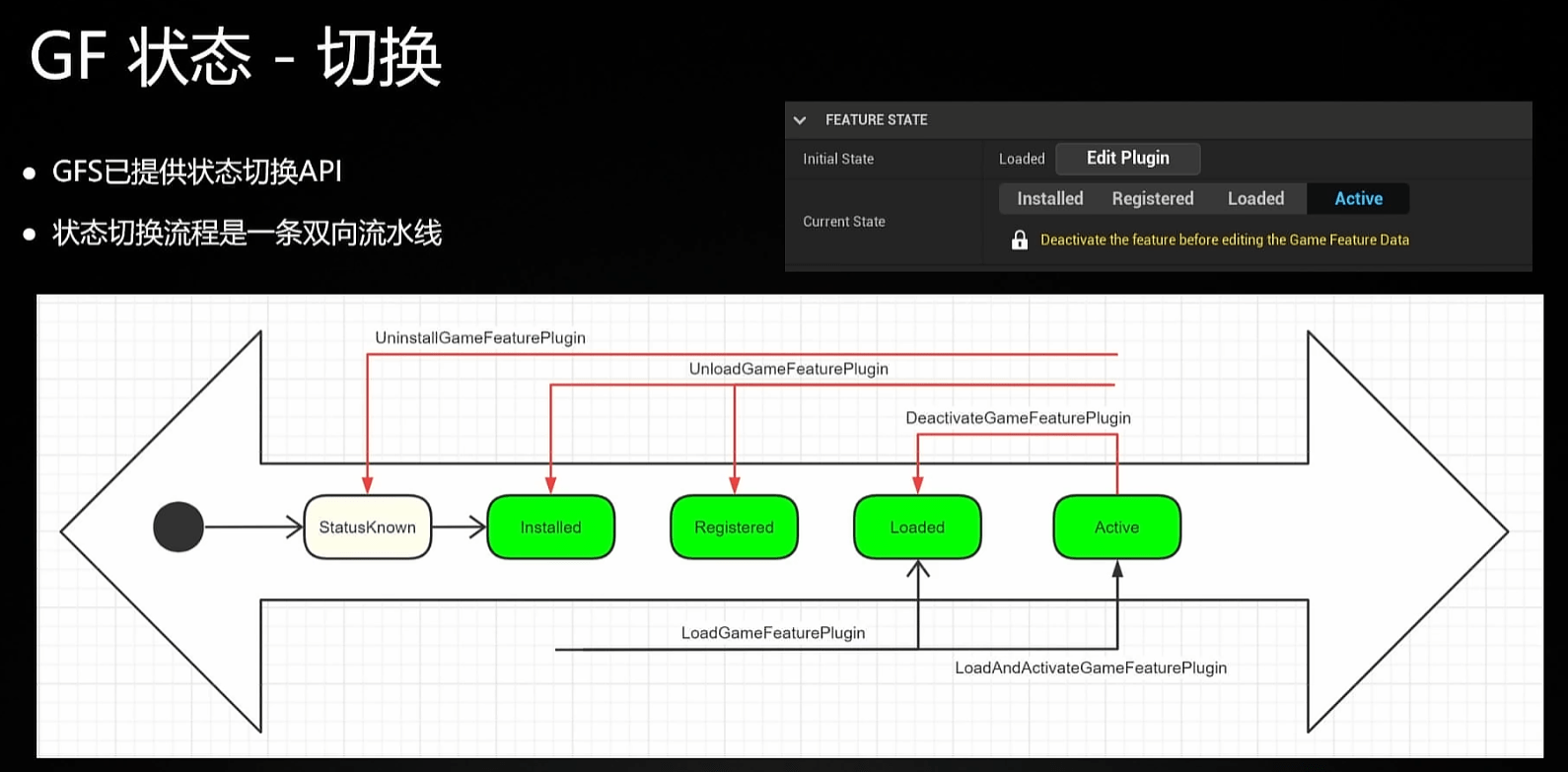
Task: Click the LoadGameFeaturePlugin label
Action: pos(772,633)
